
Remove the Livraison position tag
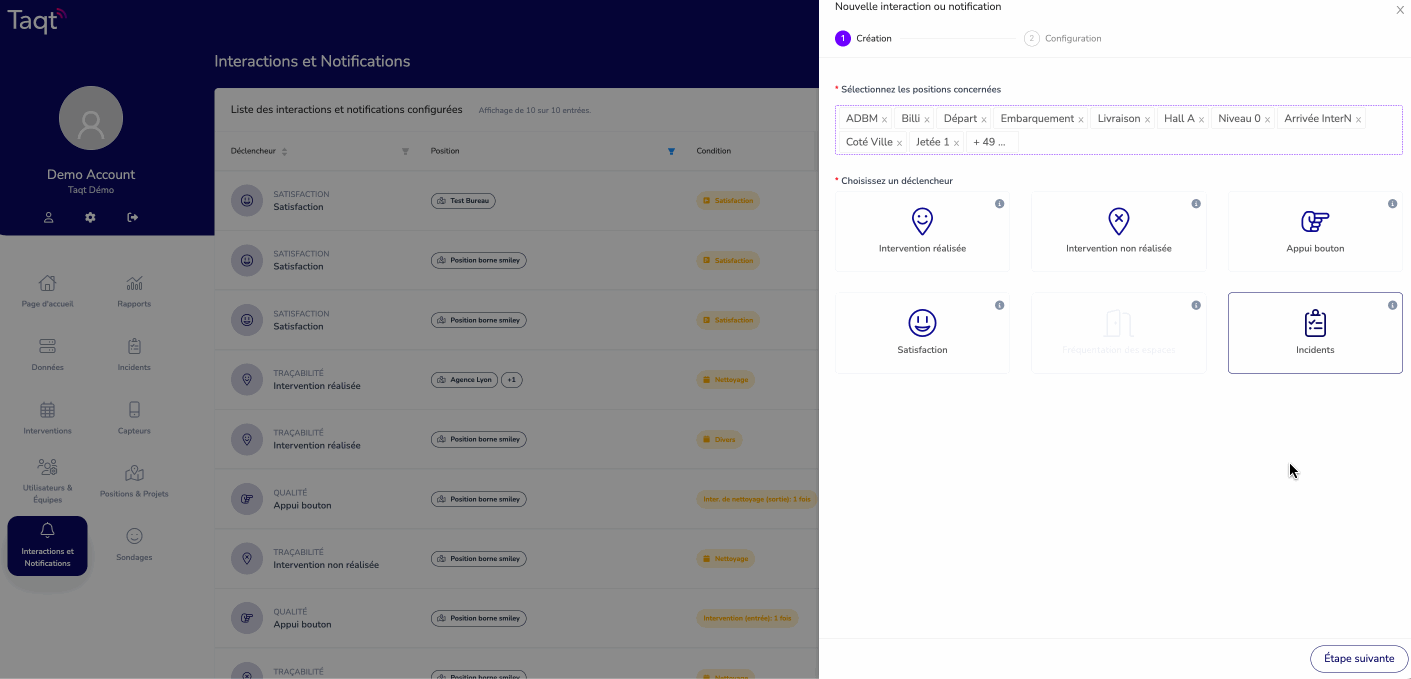pyautogui.click(x=1147, y=120)
